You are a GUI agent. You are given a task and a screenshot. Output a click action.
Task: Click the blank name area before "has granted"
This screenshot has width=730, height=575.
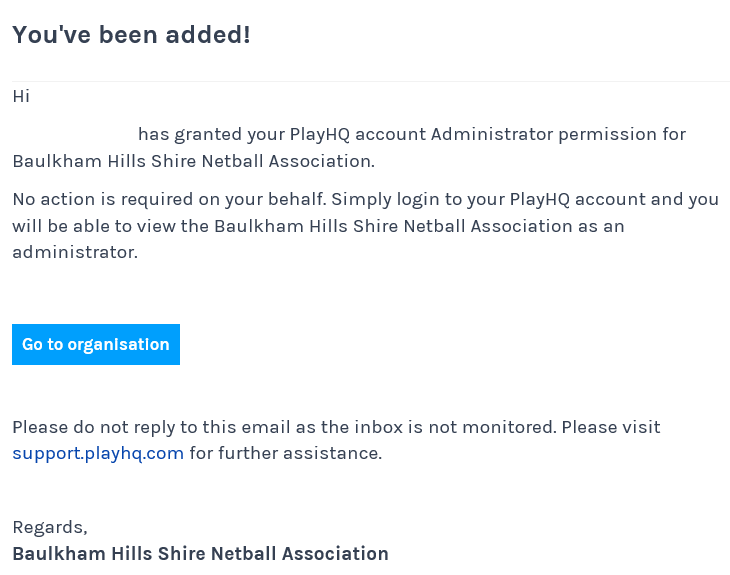pyautogui.click(x=73, y=134)
